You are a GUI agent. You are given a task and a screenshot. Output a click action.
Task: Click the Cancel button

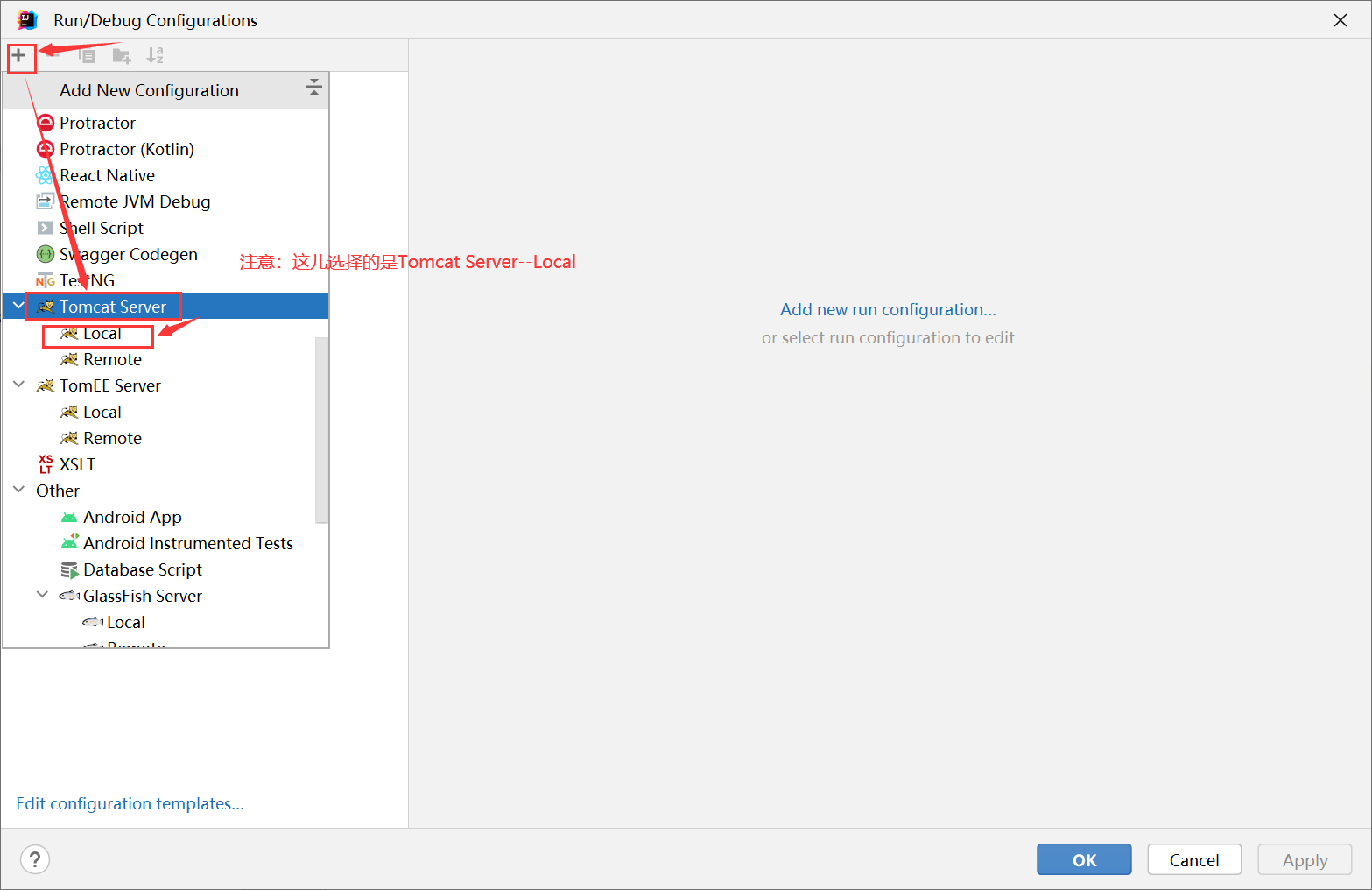(1194, 859)
